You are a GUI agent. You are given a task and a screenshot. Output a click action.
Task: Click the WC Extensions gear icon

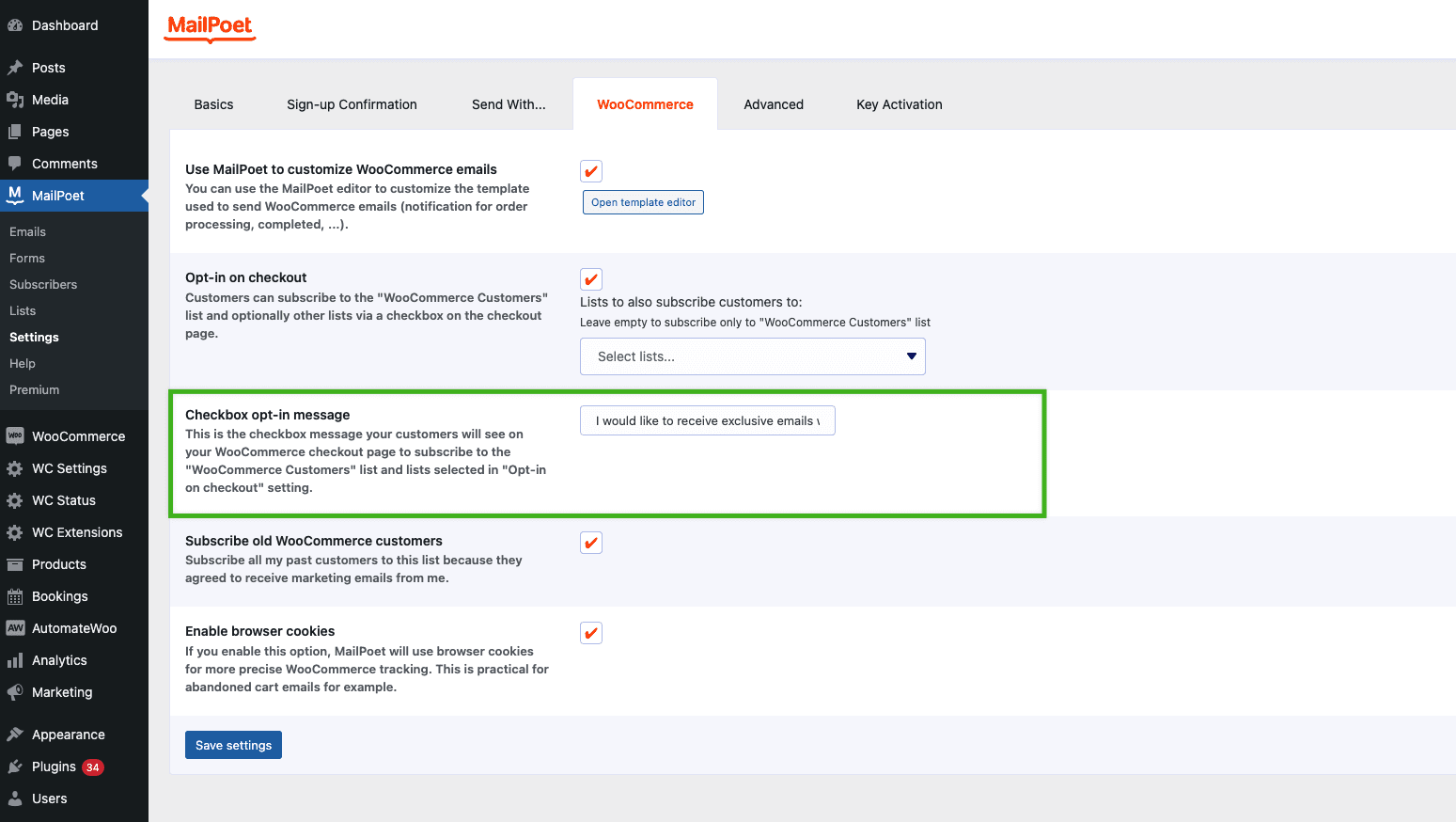pyautogui.click(x=15, y=532)
